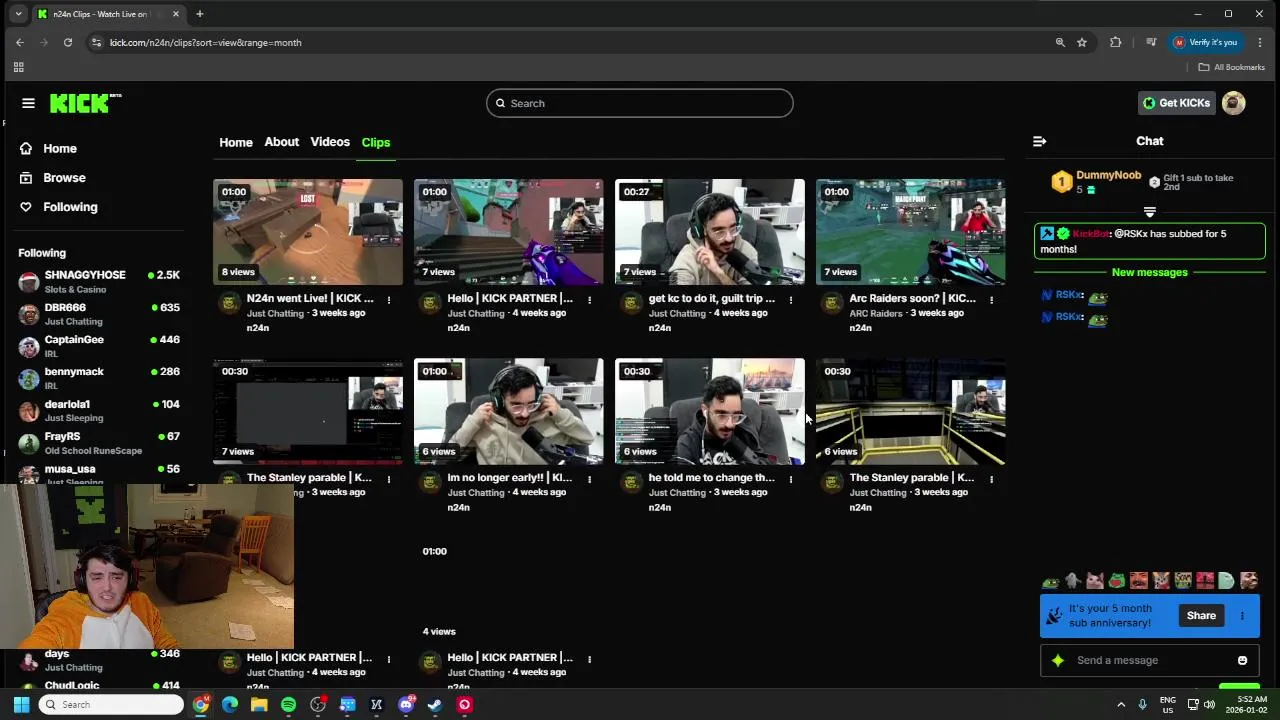Click the search field on Kick
The width and height of the screenshot is (1280, 720).
tap(640, 103)
